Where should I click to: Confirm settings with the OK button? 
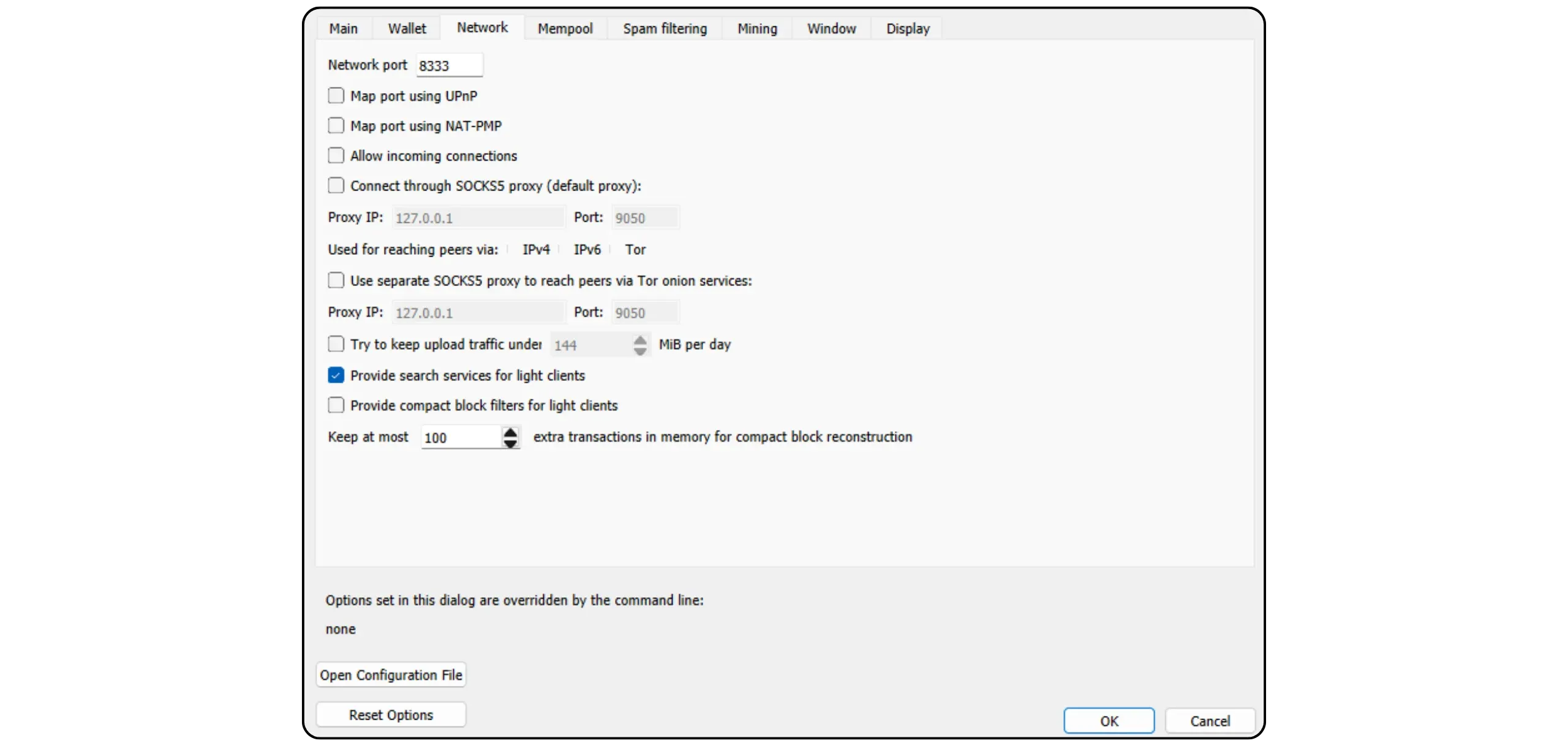[1109, 721]
